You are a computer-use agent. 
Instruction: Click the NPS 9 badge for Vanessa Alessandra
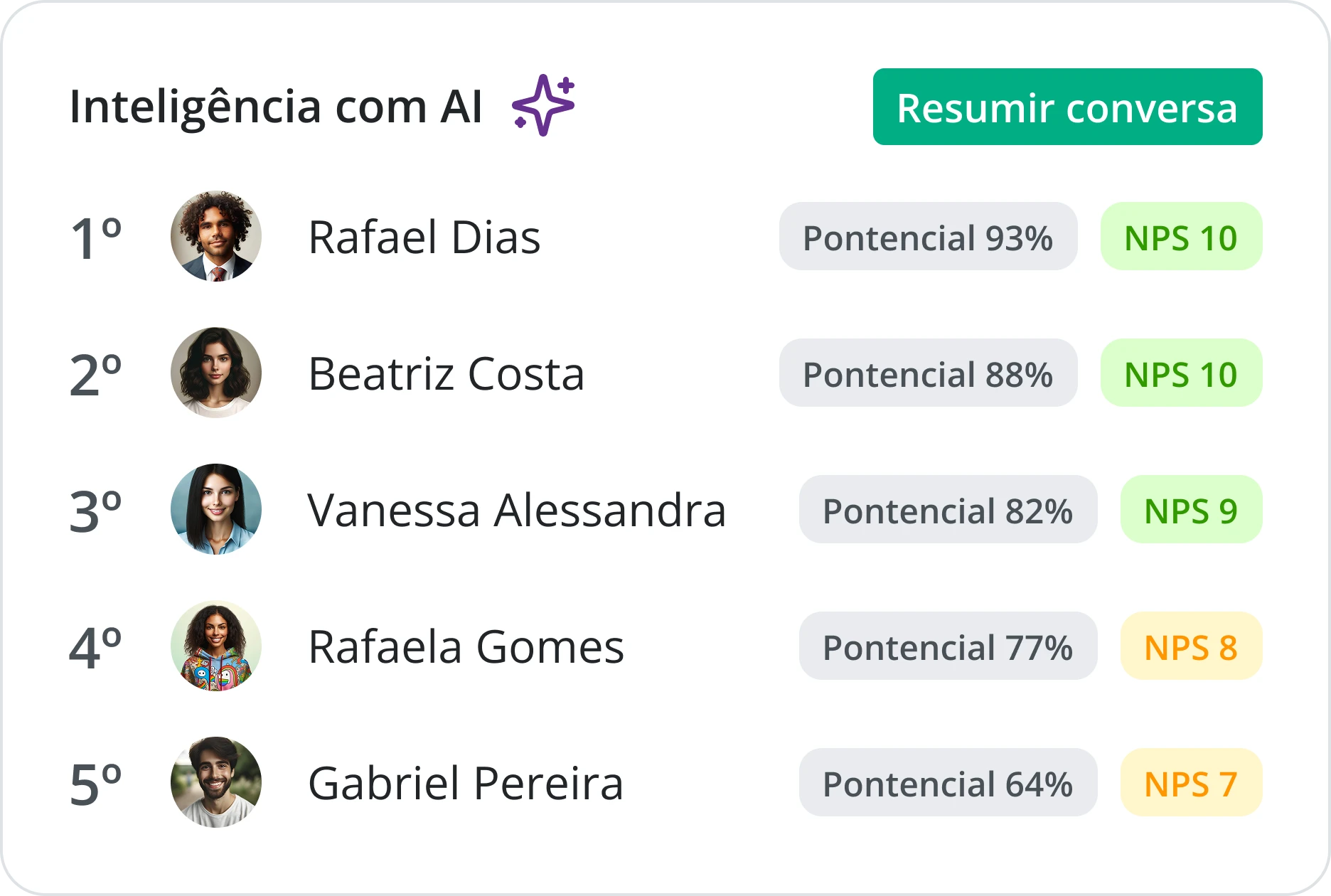(x=1190, y=508)
